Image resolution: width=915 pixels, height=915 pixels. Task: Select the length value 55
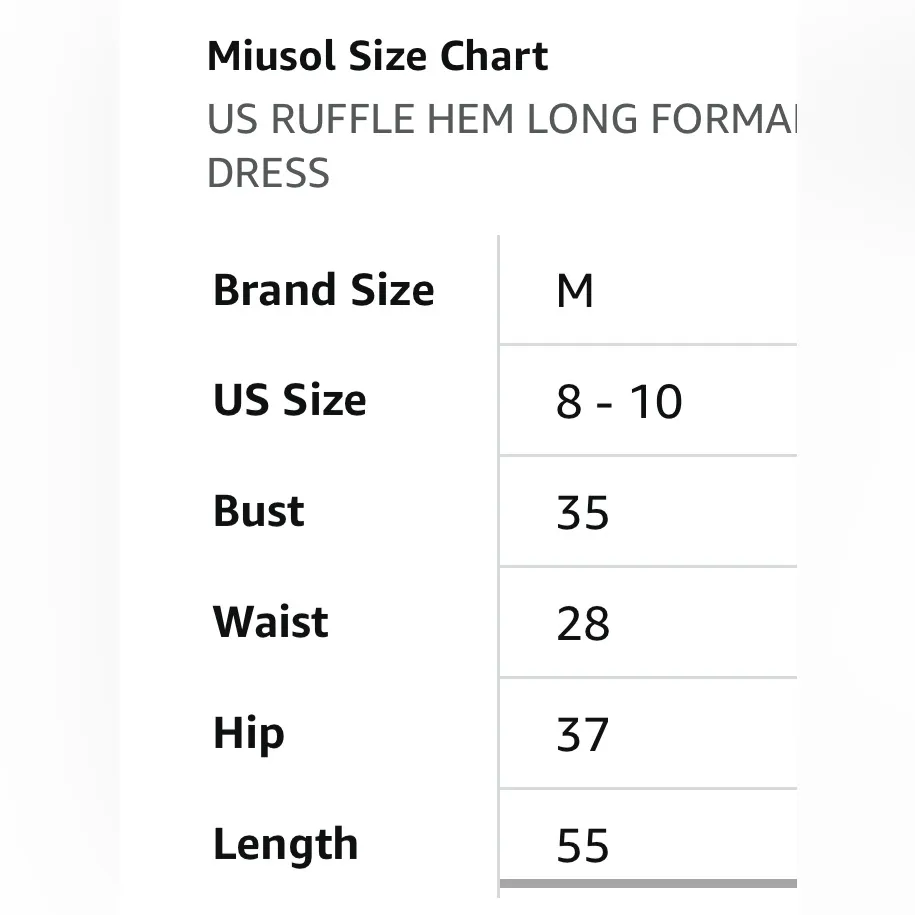(x=583, y=846)
